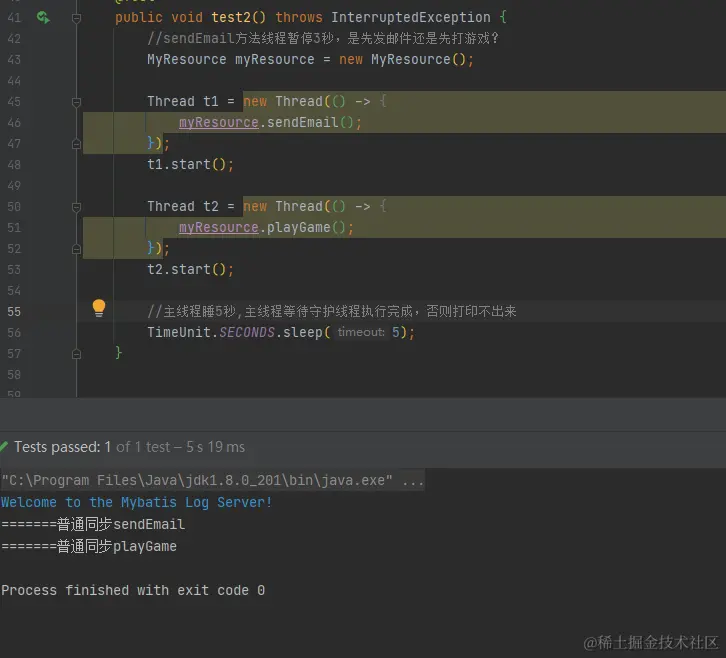Click the yellow lightbulb intention icon on line 55
Image resolution: width=726 pixels, height=658 pixels.
tap(99, 308)
